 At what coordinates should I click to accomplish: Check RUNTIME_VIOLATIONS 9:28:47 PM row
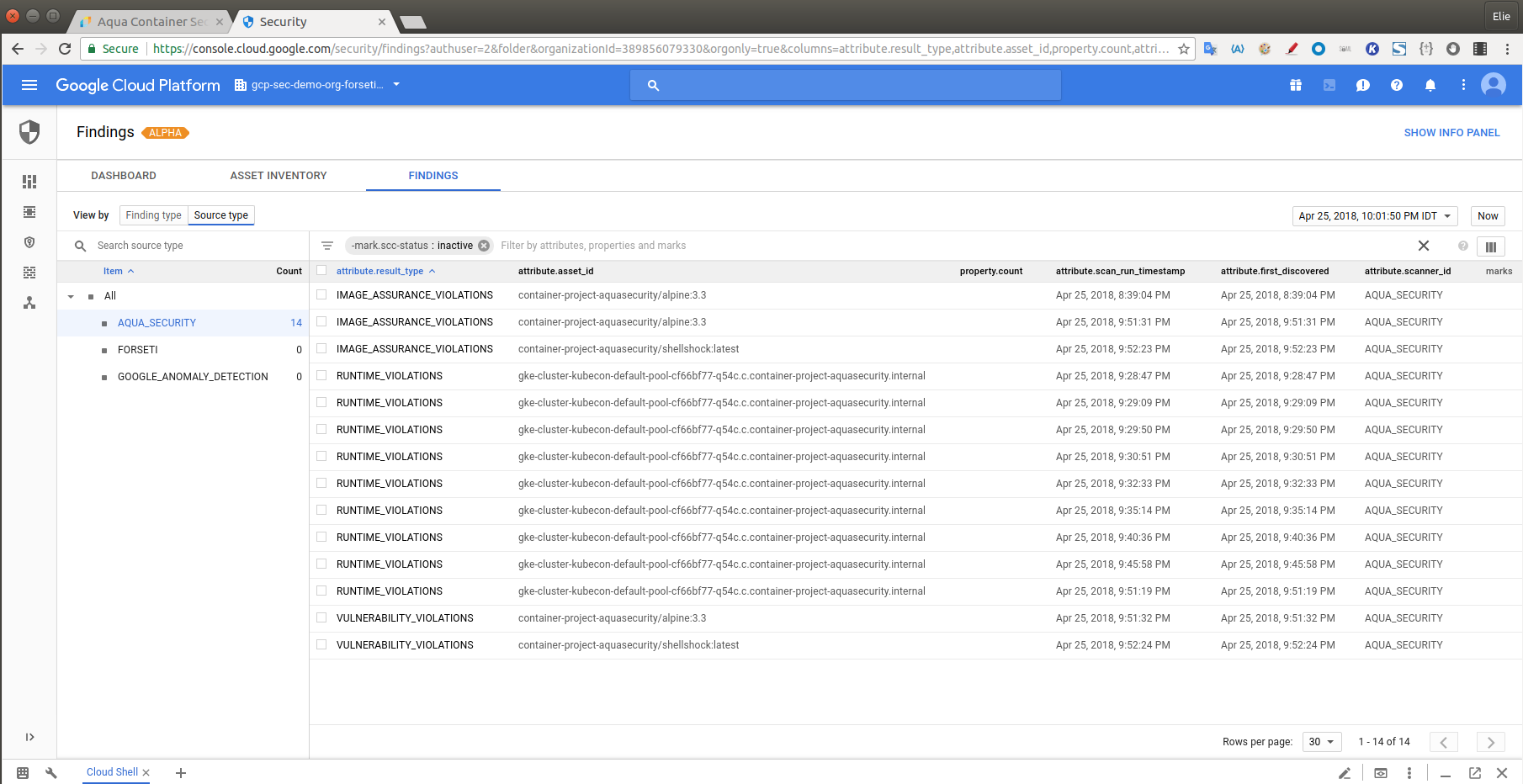click(321, 376)
